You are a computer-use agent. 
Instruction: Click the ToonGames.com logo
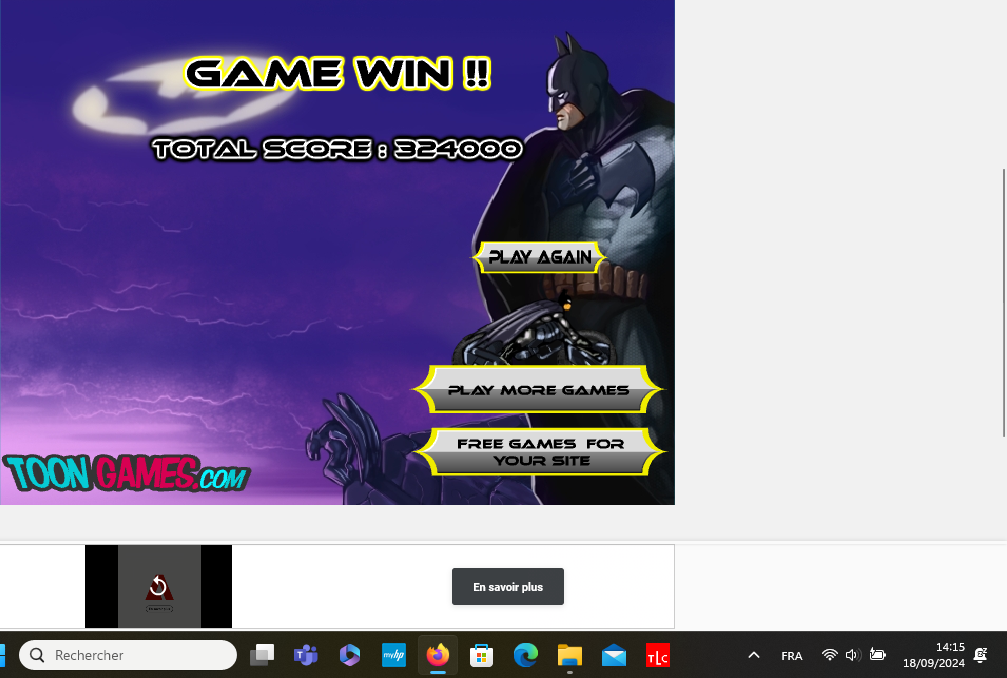125,473
